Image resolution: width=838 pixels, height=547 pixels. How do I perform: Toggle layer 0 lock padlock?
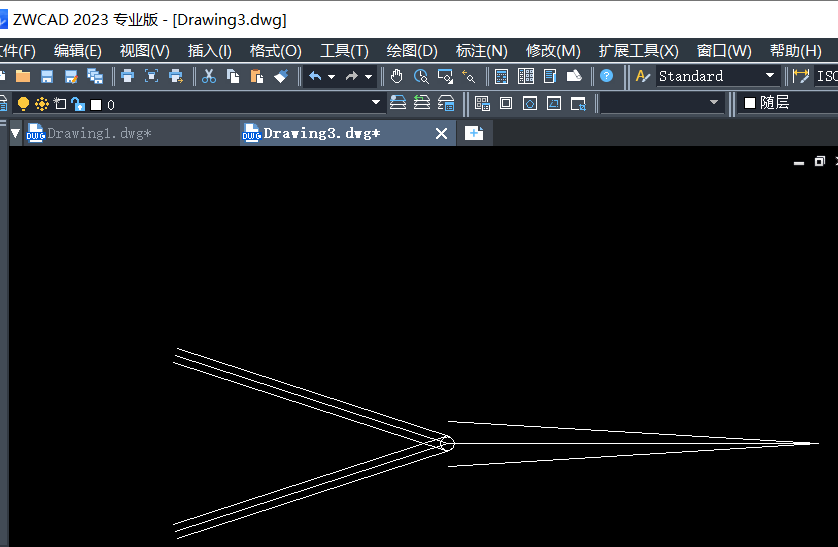tap(78, 104)
